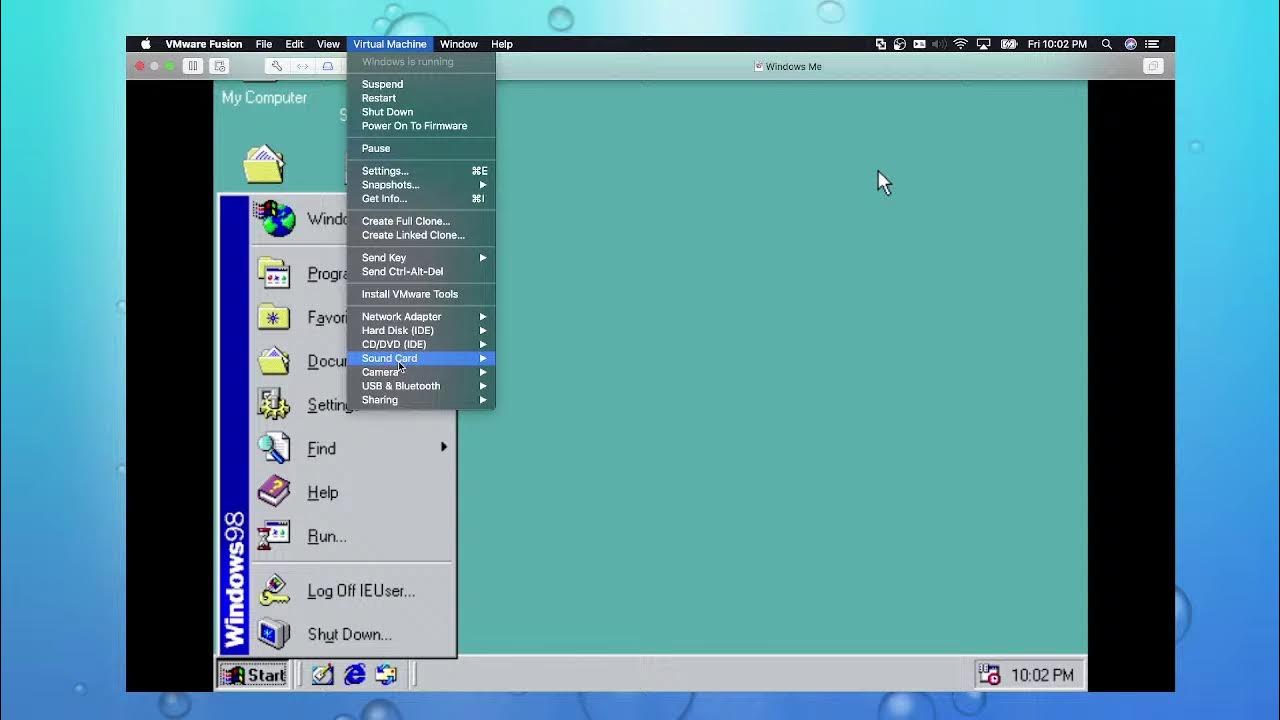Click the macOS clock Fri 10:02 PM
This screenshot has height=720, width=1280.
click(1057, 44)
